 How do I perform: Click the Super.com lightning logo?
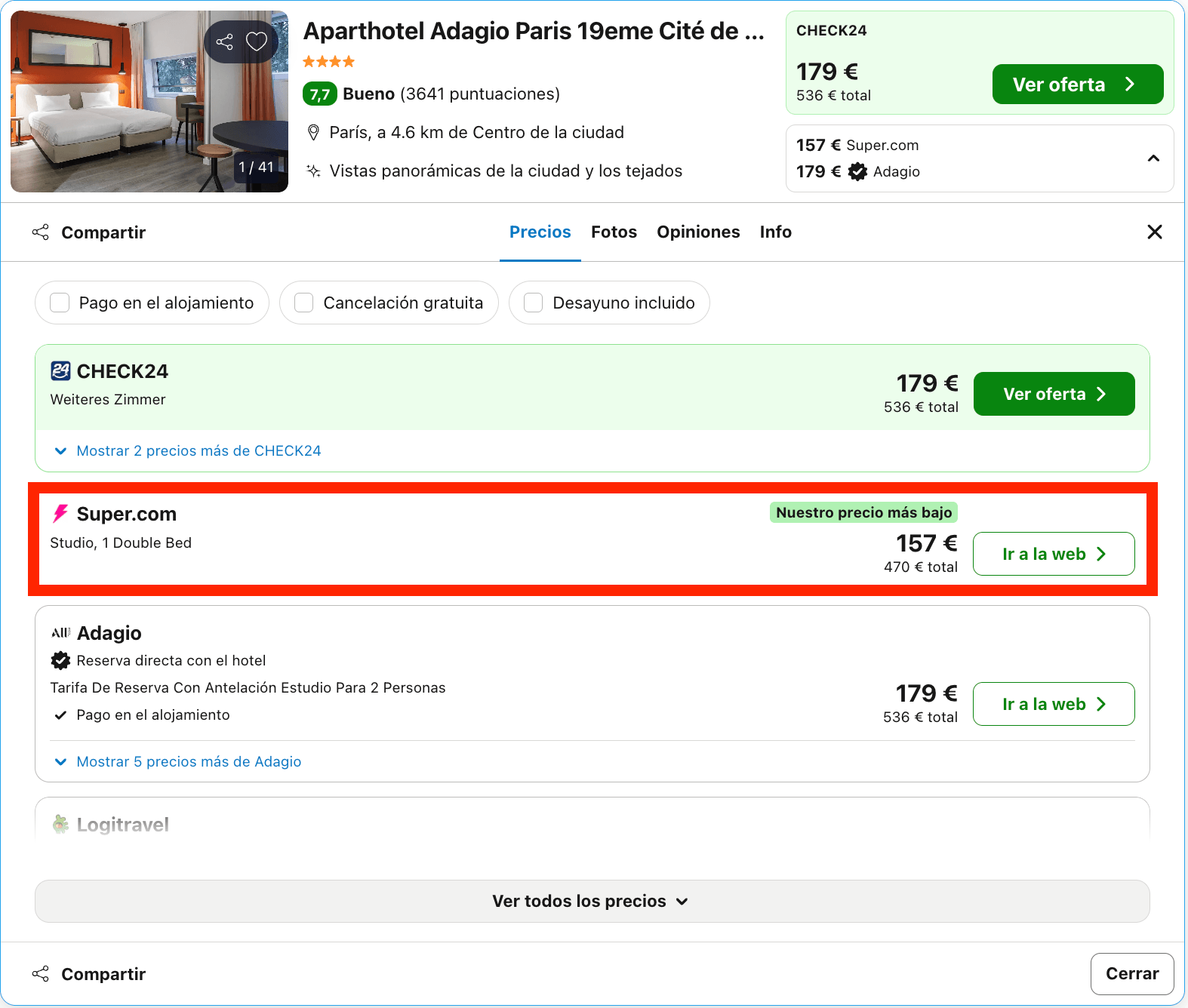60,514
